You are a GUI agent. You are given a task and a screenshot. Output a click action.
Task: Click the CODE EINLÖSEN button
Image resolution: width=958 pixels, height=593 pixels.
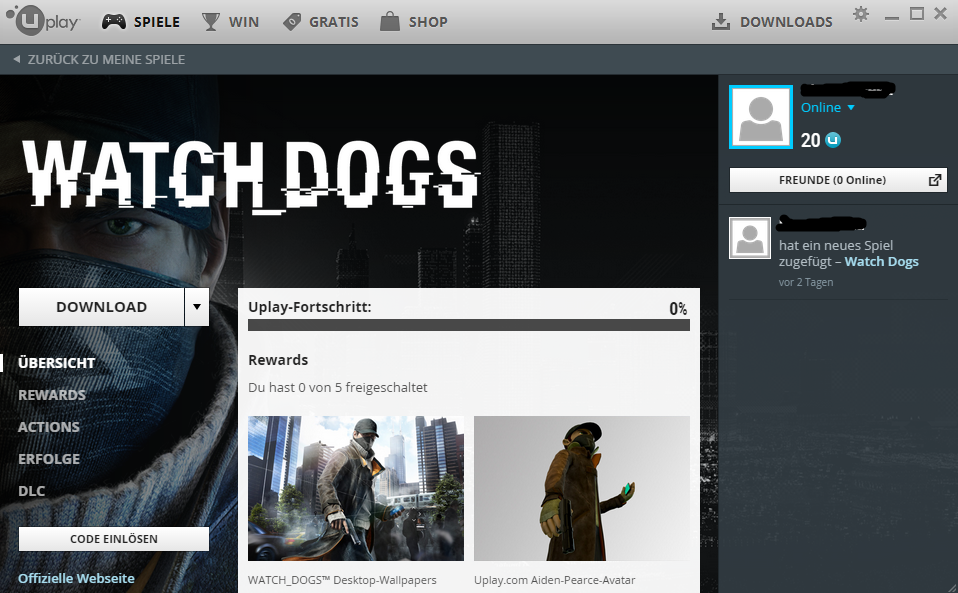(114, 539)
